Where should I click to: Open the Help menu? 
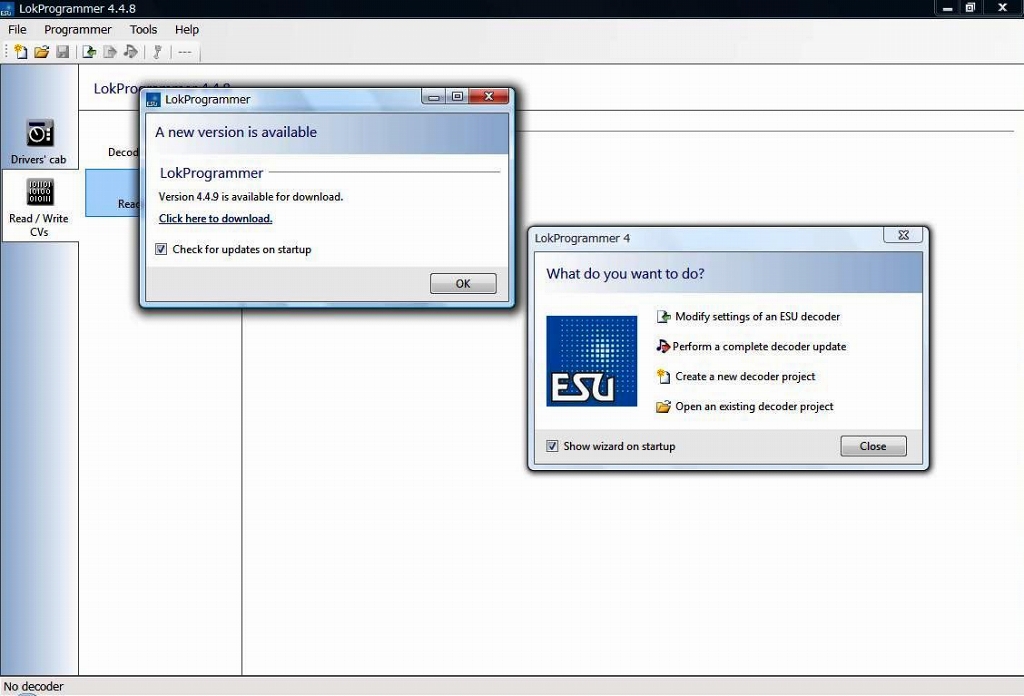tap(187, 29)
